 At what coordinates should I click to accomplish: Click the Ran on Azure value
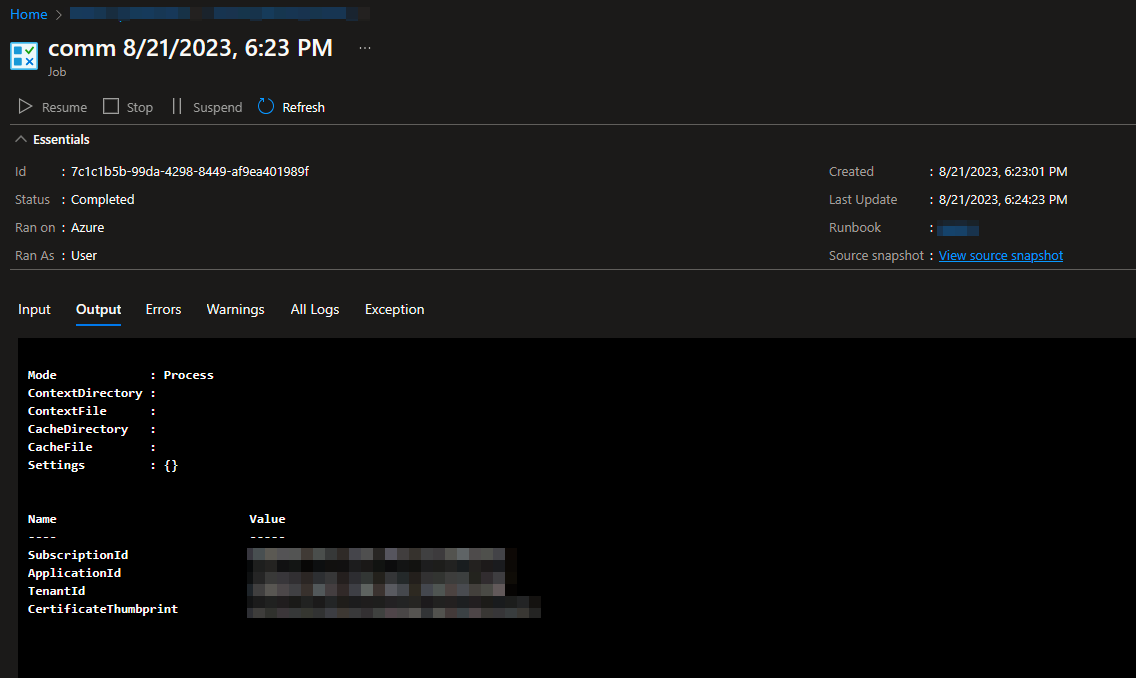tap(88, 227)
